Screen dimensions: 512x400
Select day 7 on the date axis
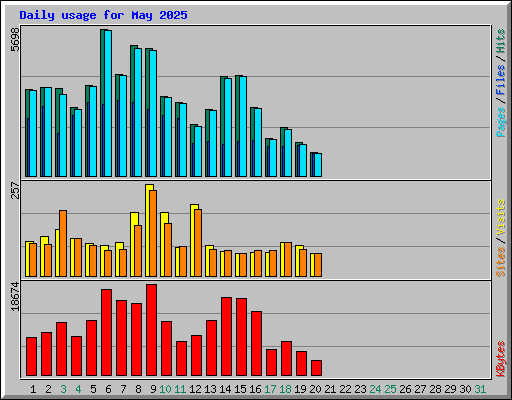pyautogui.click(x=123, y=389)
